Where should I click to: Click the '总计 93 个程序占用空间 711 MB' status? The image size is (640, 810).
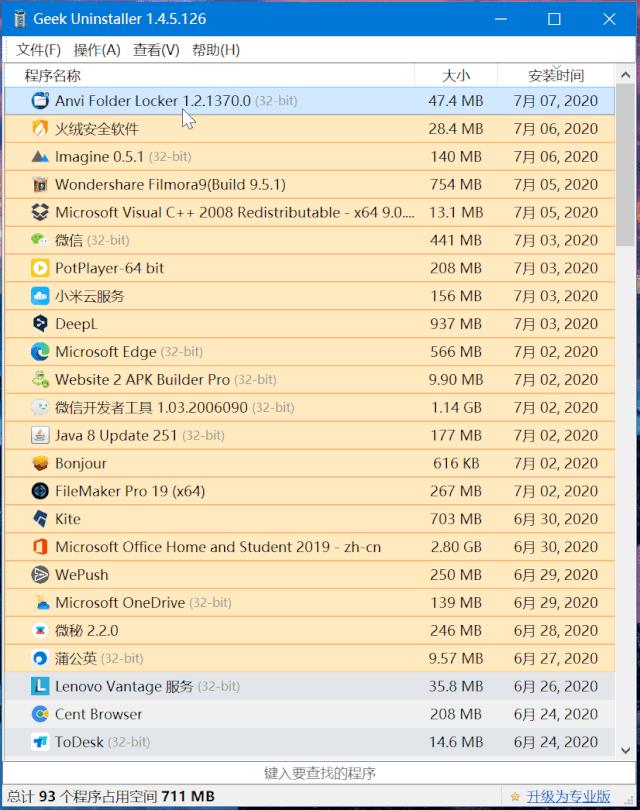(x=111, y=796)
